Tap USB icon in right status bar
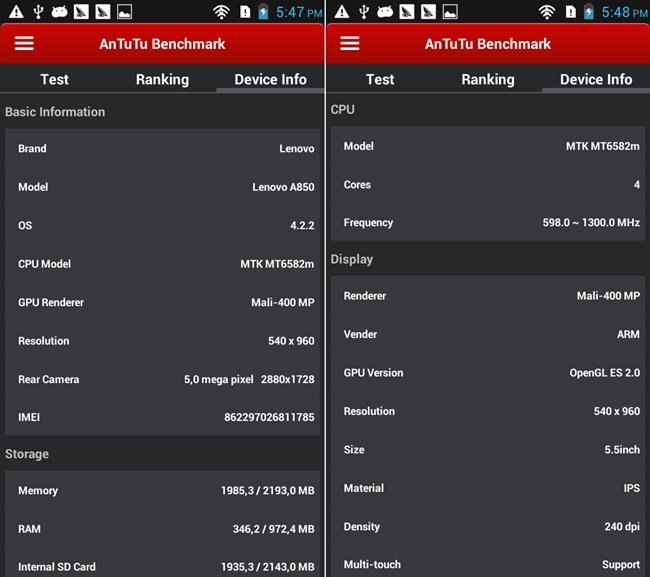This screenshot has width=650, height=577. point(364,12)
